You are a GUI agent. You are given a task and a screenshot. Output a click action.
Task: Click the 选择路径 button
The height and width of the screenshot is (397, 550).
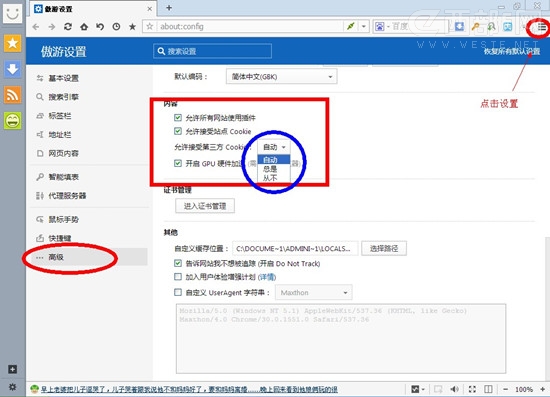click(384, 248)
